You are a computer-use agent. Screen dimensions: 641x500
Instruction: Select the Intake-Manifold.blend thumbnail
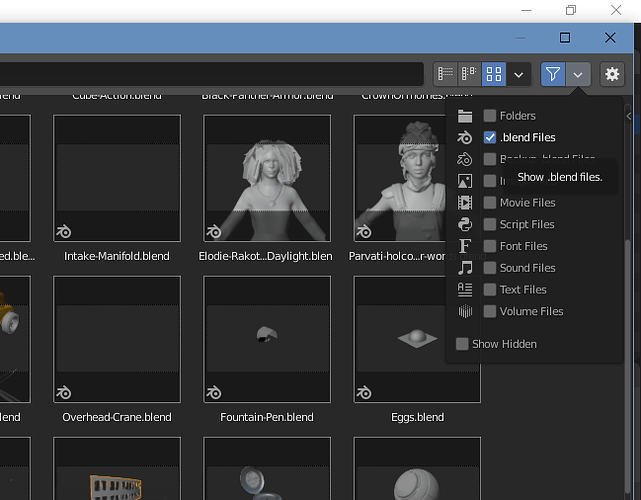pyautogui.click(x=117, y=178)
